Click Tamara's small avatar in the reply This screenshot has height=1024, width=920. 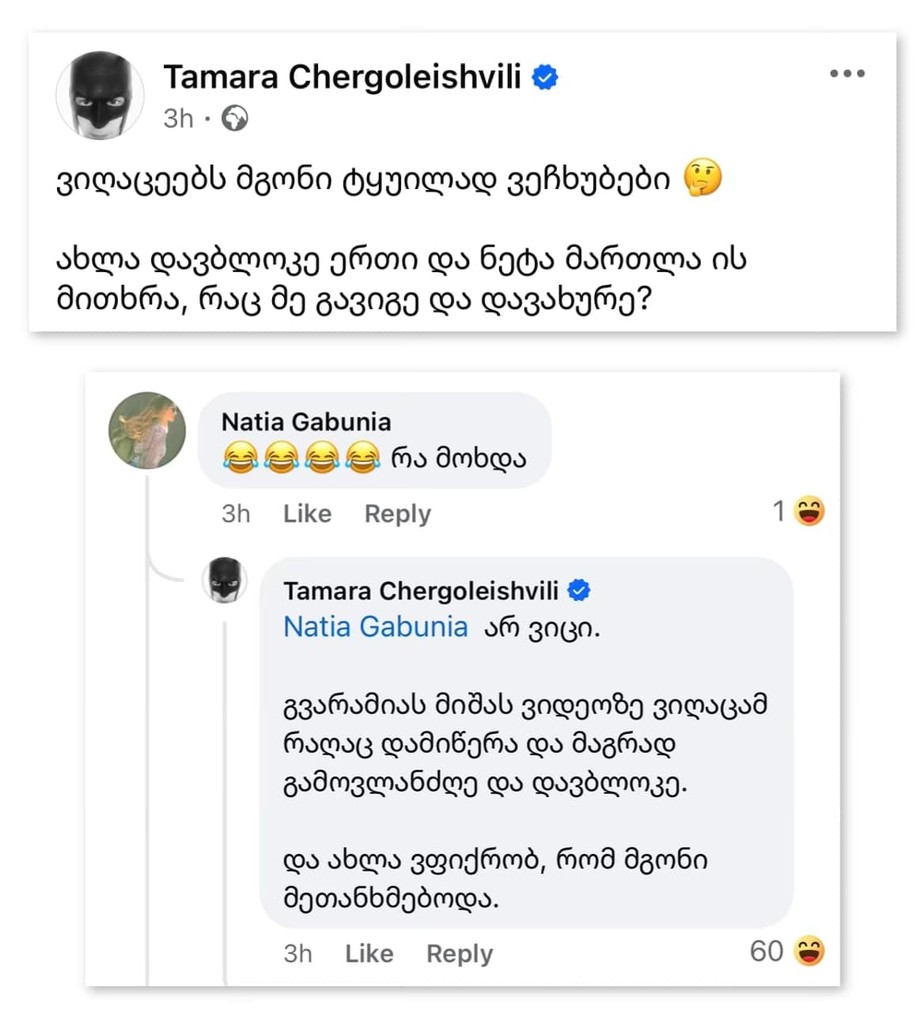point(224,580)
